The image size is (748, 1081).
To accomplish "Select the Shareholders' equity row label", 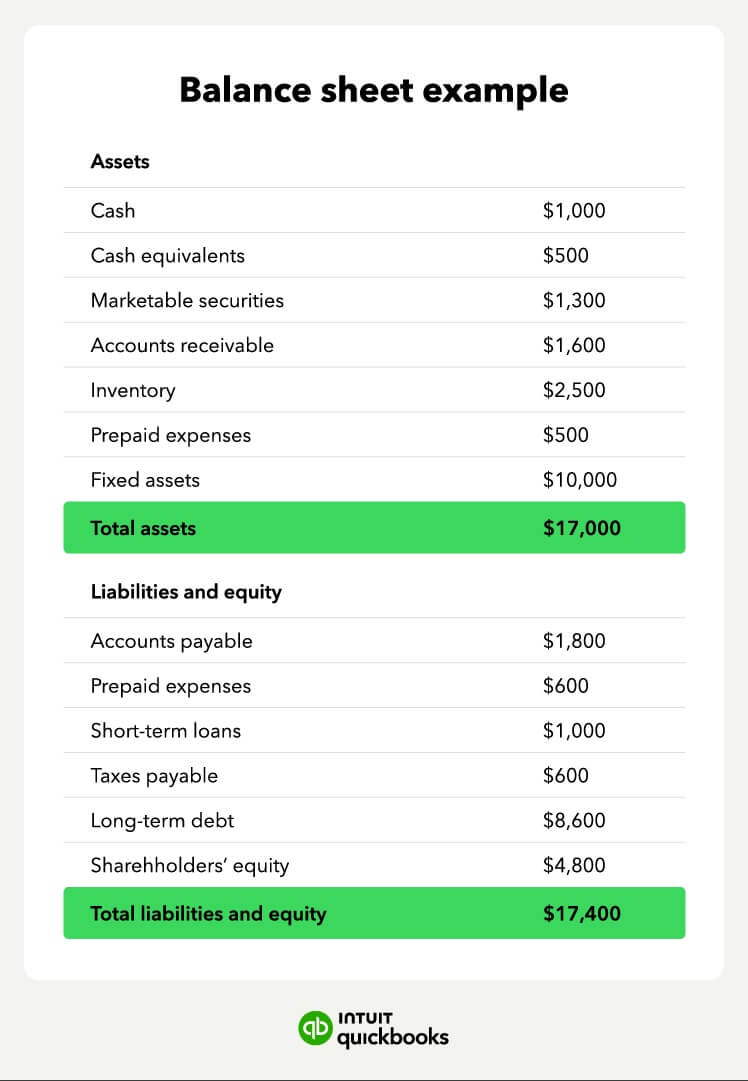I will coord(190,866).
